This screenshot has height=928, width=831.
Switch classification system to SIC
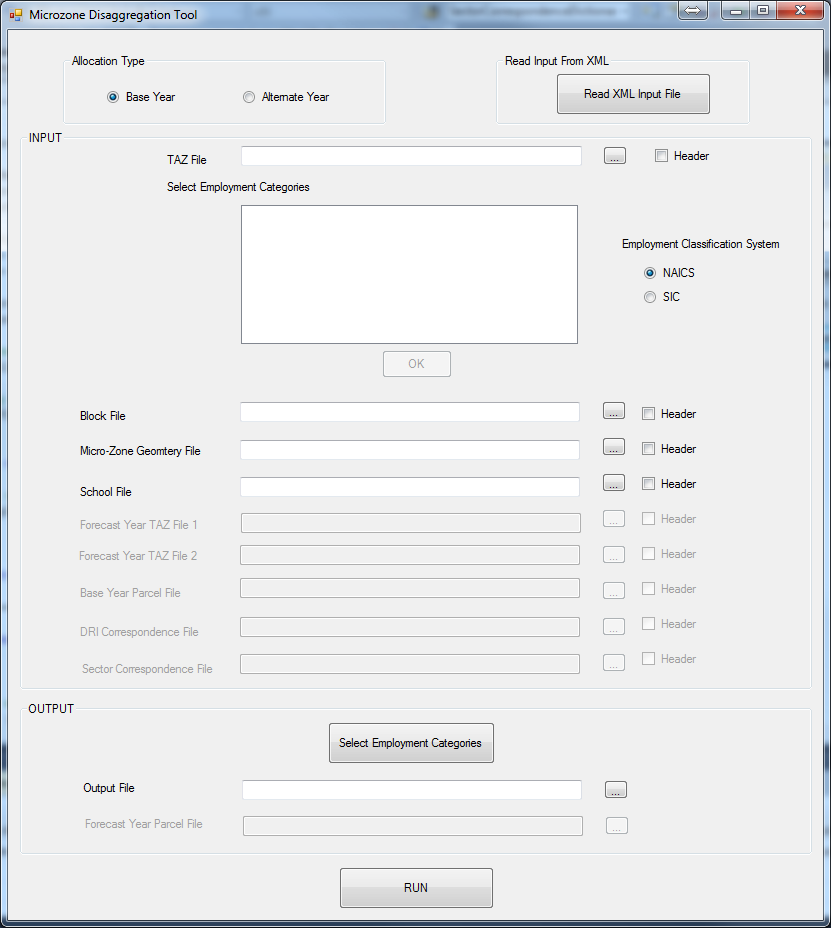(650, 297)
